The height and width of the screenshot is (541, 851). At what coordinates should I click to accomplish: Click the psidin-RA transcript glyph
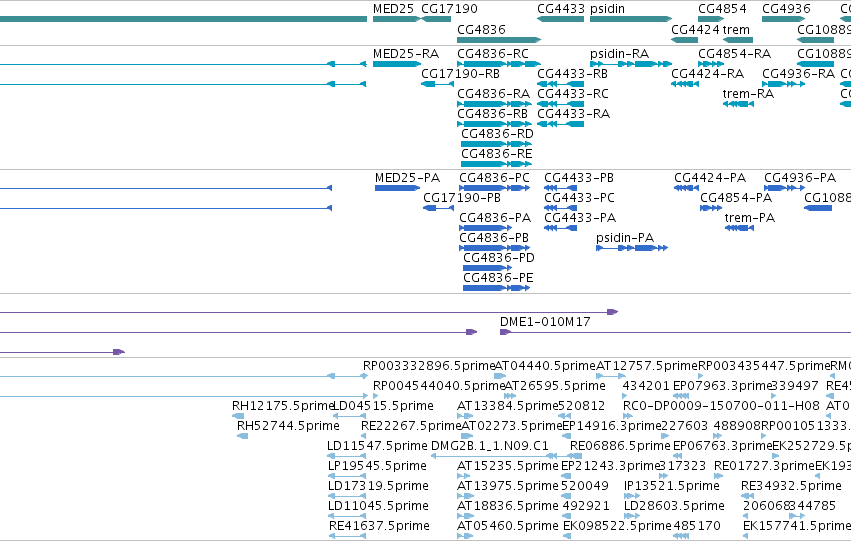631,64
